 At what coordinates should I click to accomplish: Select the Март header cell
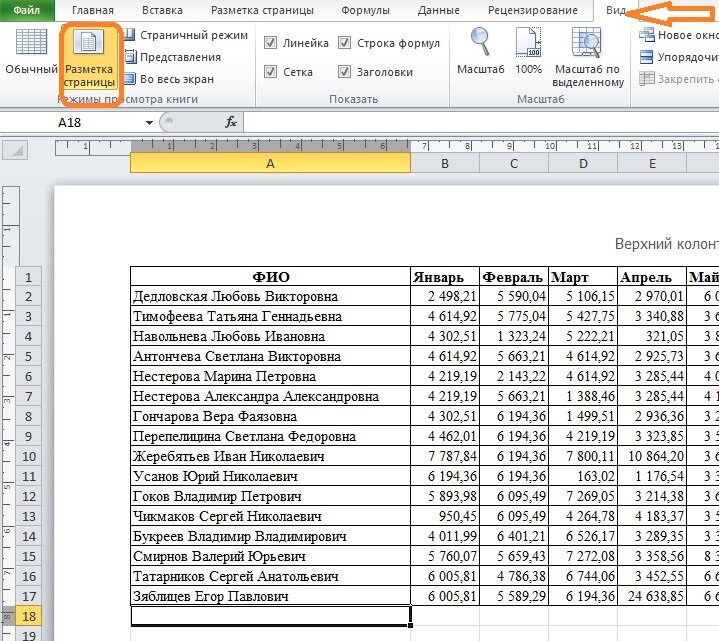click(583, 277)
